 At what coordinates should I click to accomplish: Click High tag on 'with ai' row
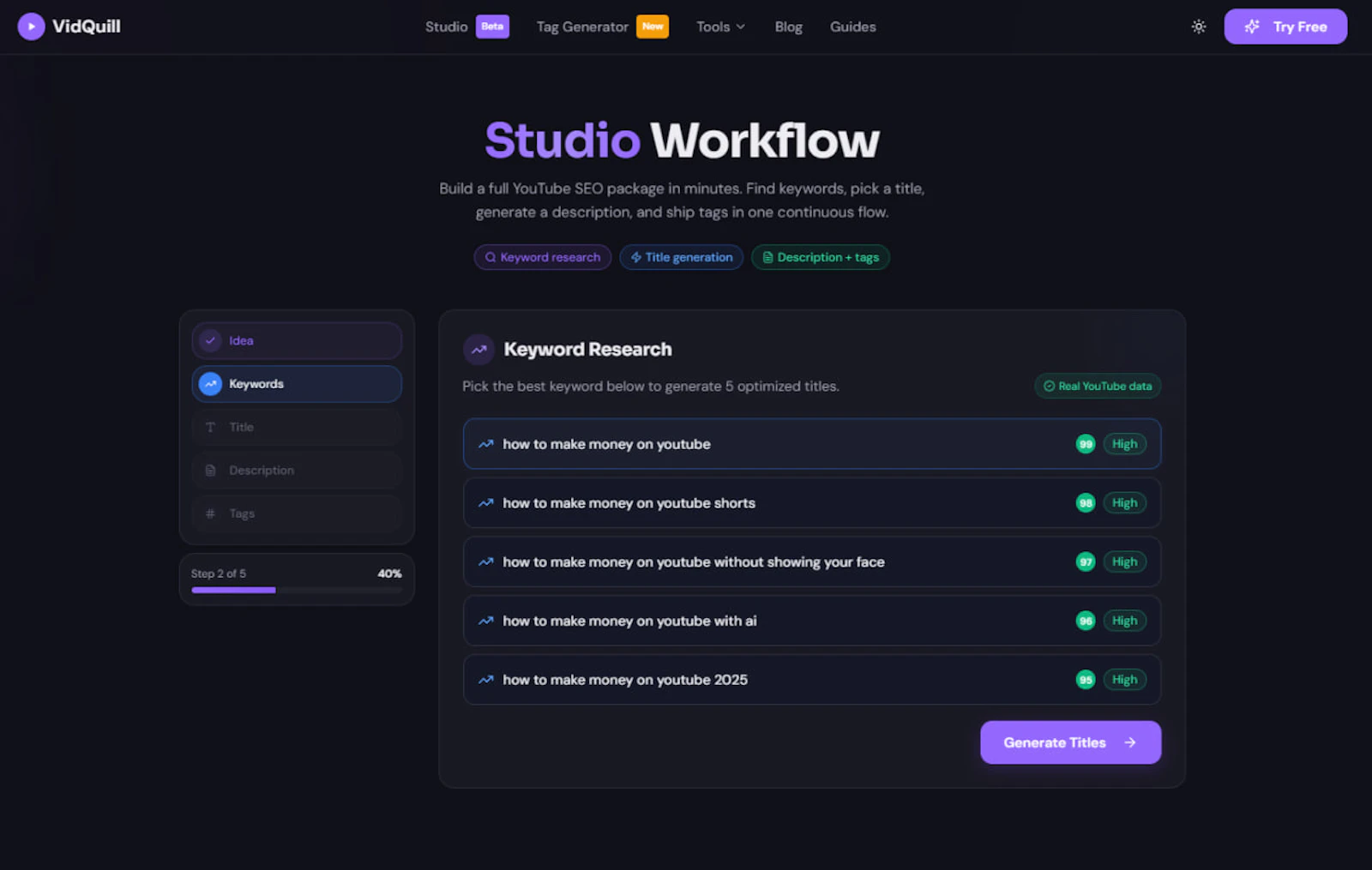coord(1124,621)
